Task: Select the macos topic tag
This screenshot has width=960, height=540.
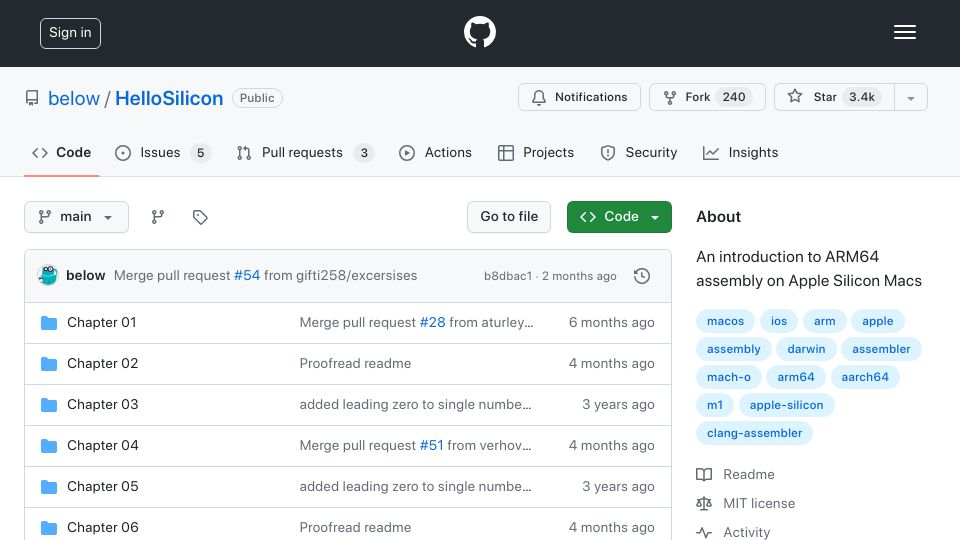Action: coord(725,321)
